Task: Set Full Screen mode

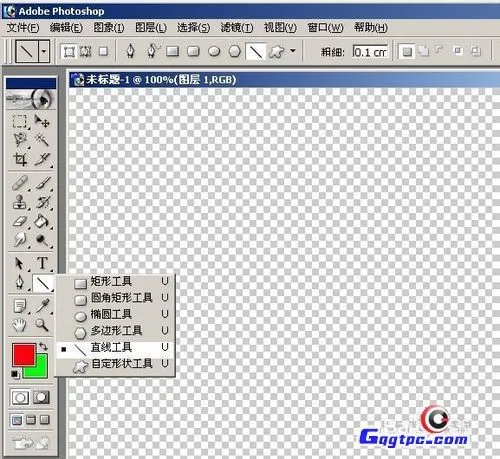Action: coord(45,420)
